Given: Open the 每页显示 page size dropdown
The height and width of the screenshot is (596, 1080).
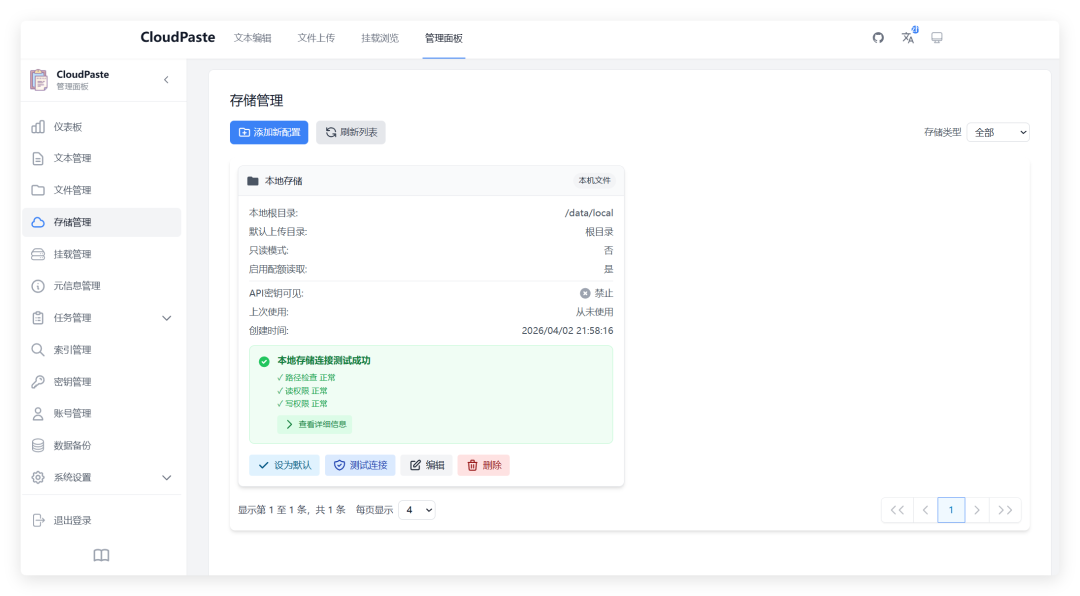Looking at the screenshot, I should (x=417, y=510).
